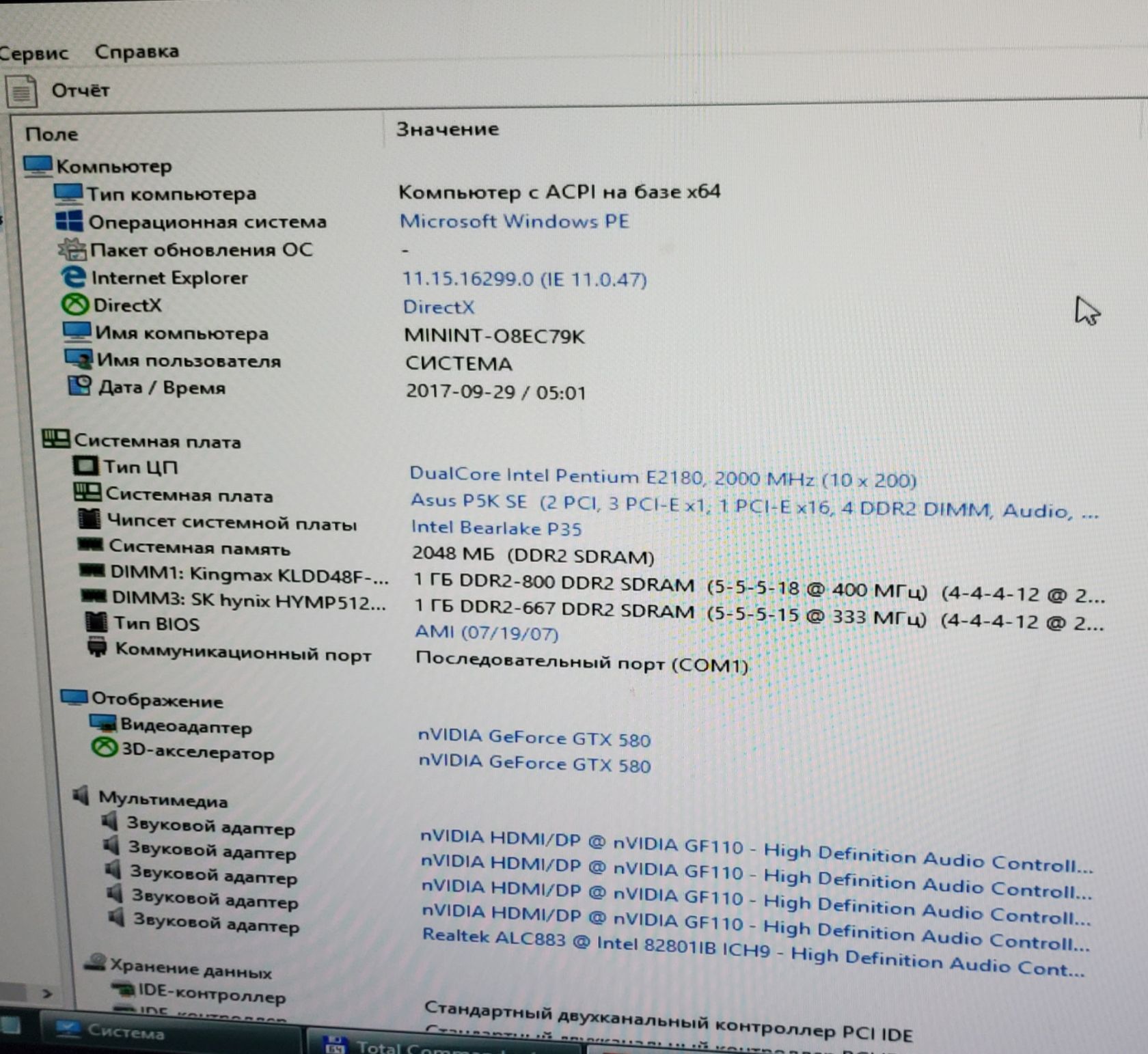Image resolution: width=1148 pixels, height=1054 pixels.
Task: Select the СИСТЕМА user name value
Action: pyautogui.click(x=459, y=363)
